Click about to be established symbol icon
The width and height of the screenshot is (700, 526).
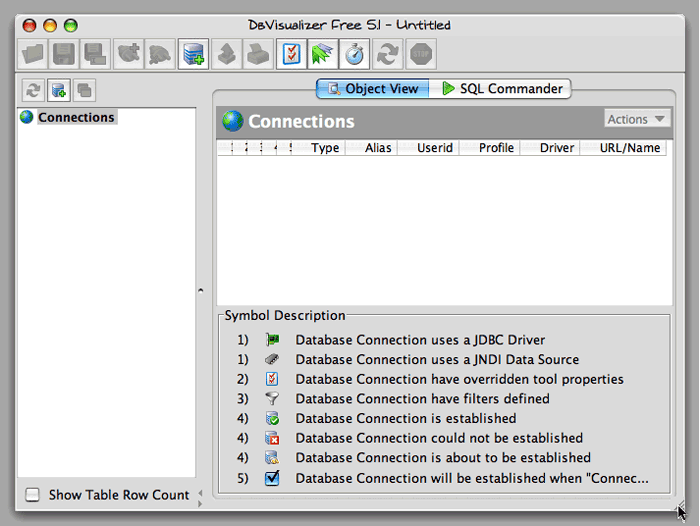click(272, 458)
